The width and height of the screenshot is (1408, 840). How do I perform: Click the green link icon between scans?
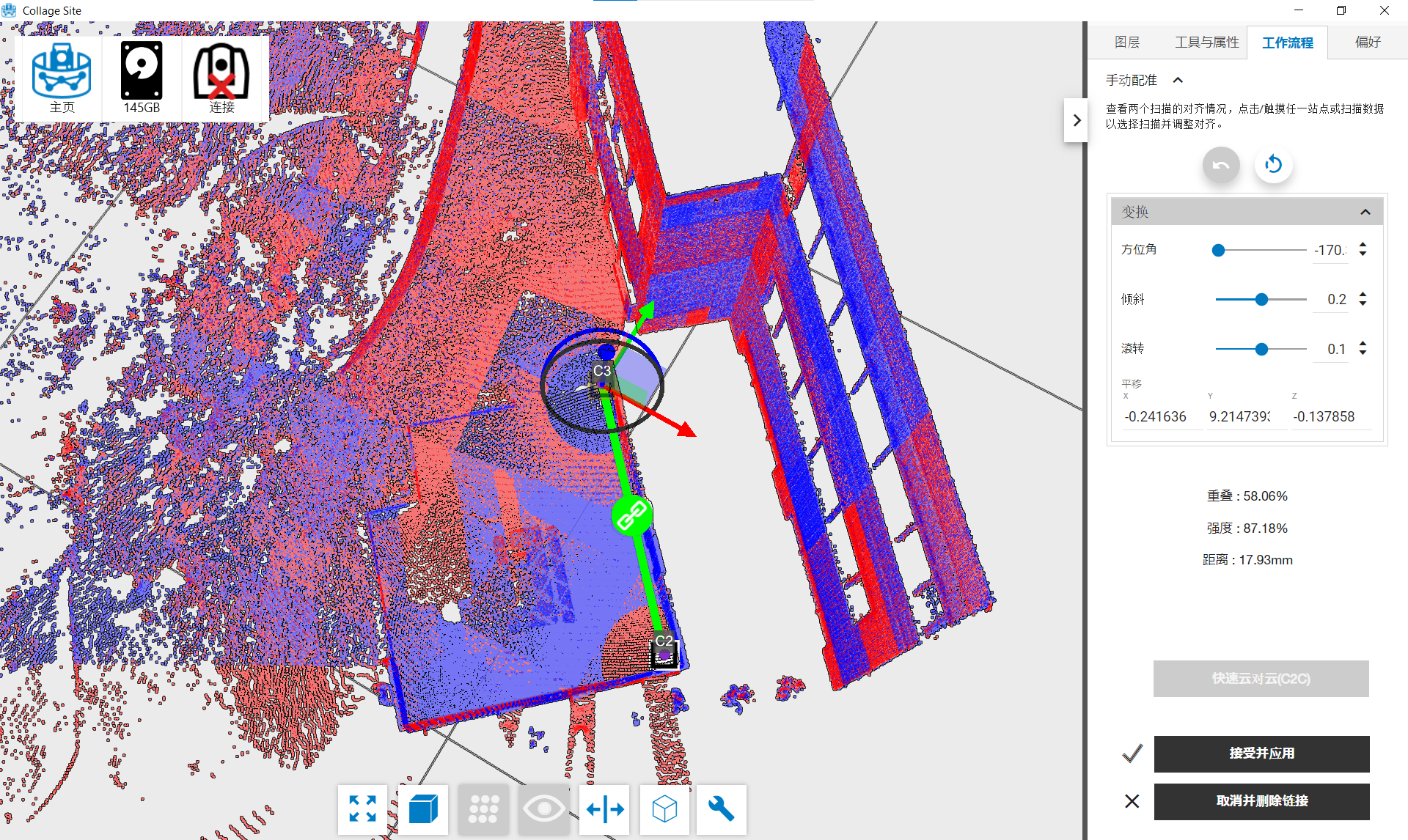pyautogui.click(x=631, y=516)
